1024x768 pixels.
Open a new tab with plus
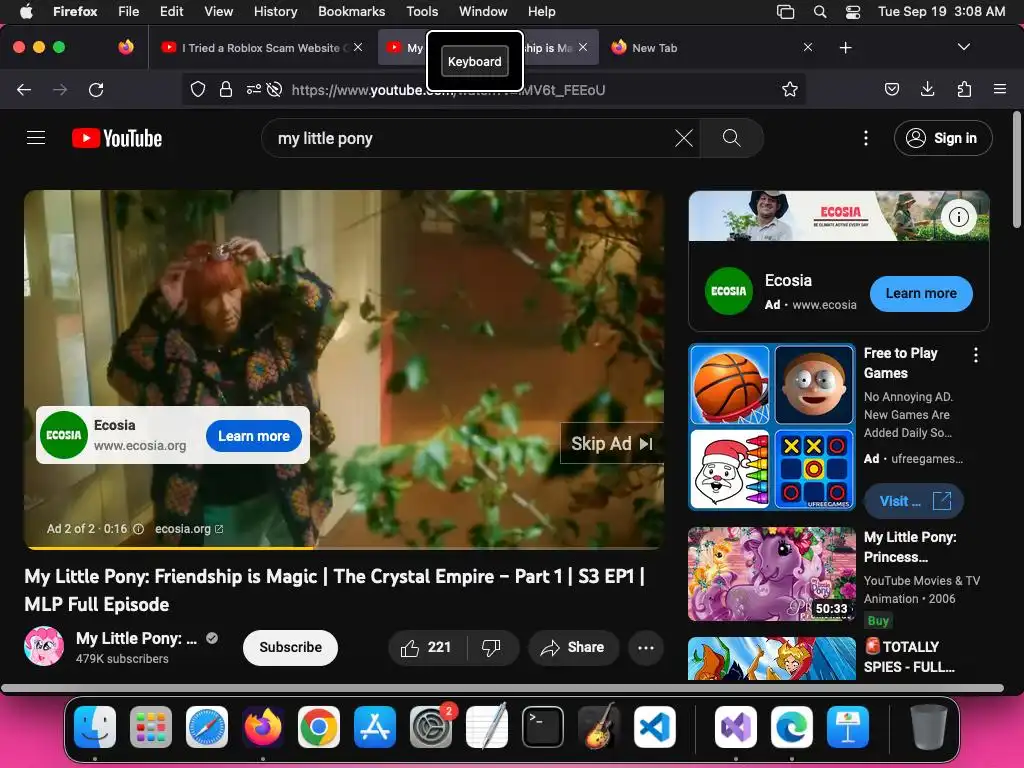pos(845,48)
